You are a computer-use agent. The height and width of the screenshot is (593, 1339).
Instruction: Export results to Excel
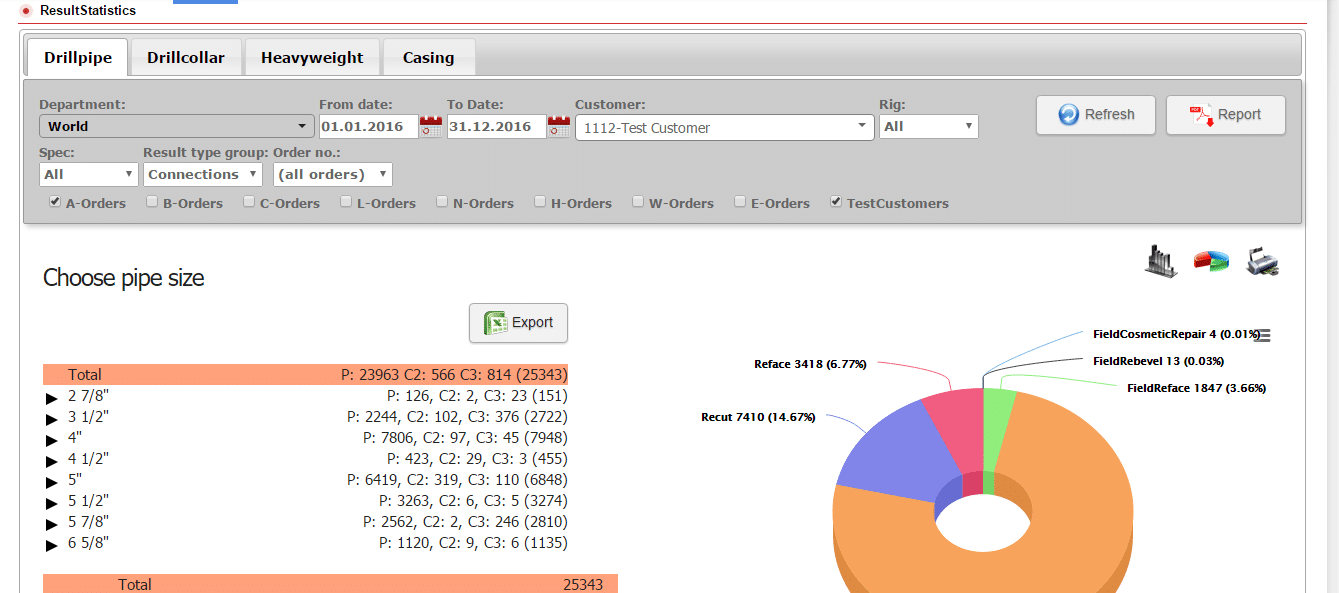pos(518,322)
